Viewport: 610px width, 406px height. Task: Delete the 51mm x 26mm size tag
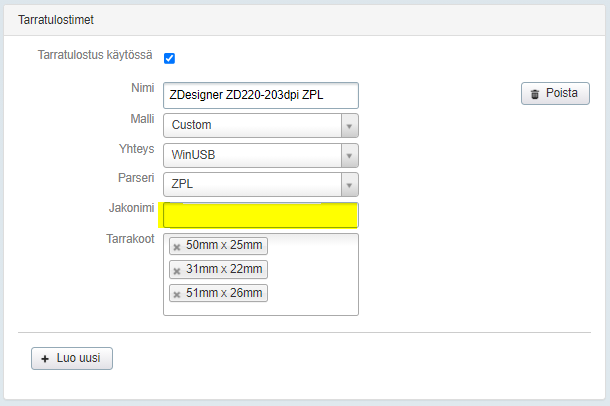(177, 294)
